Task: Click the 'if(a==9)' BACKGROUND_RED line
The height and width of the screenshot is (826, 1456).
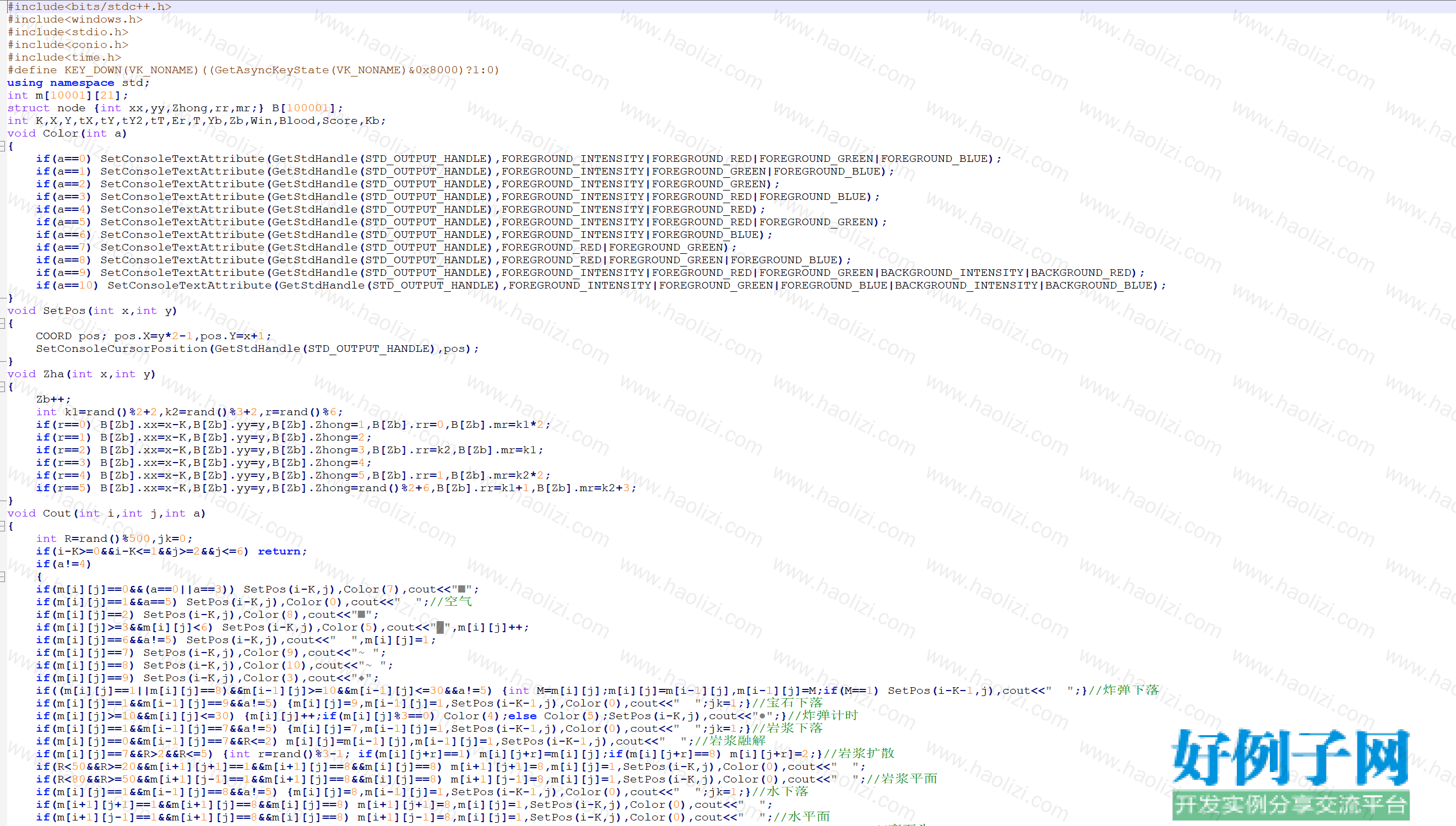Action: pyautogui.click(x=590, y=273)
